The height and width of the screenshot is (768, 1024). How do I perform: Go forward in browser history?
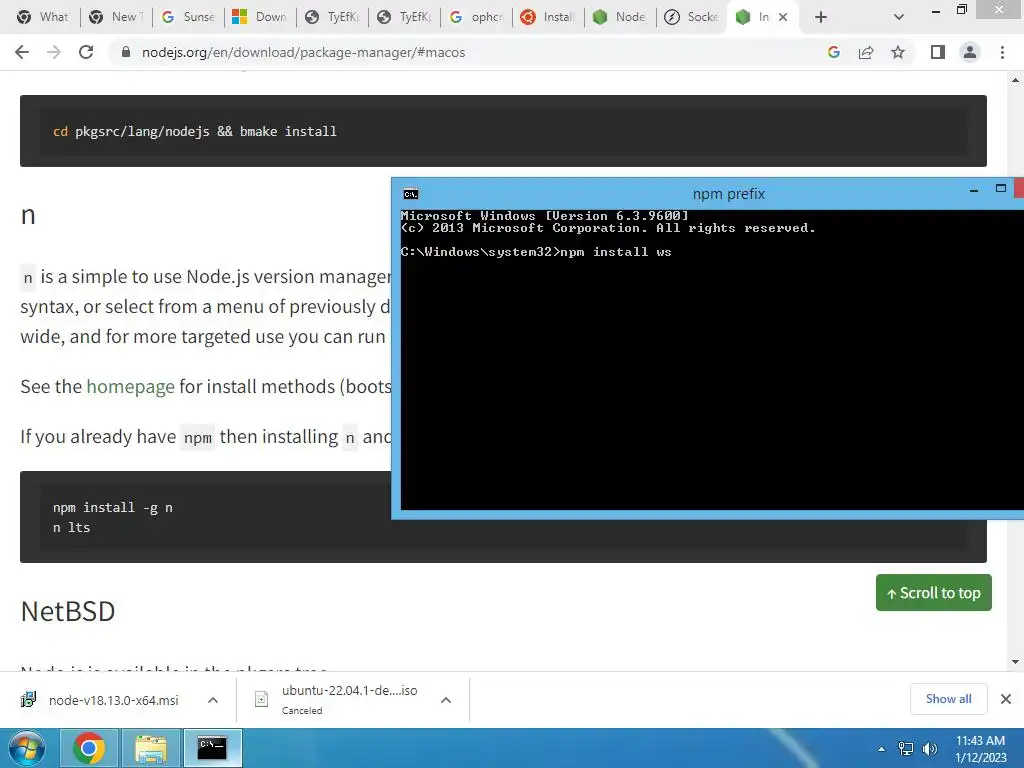click(x=54, y=52)
